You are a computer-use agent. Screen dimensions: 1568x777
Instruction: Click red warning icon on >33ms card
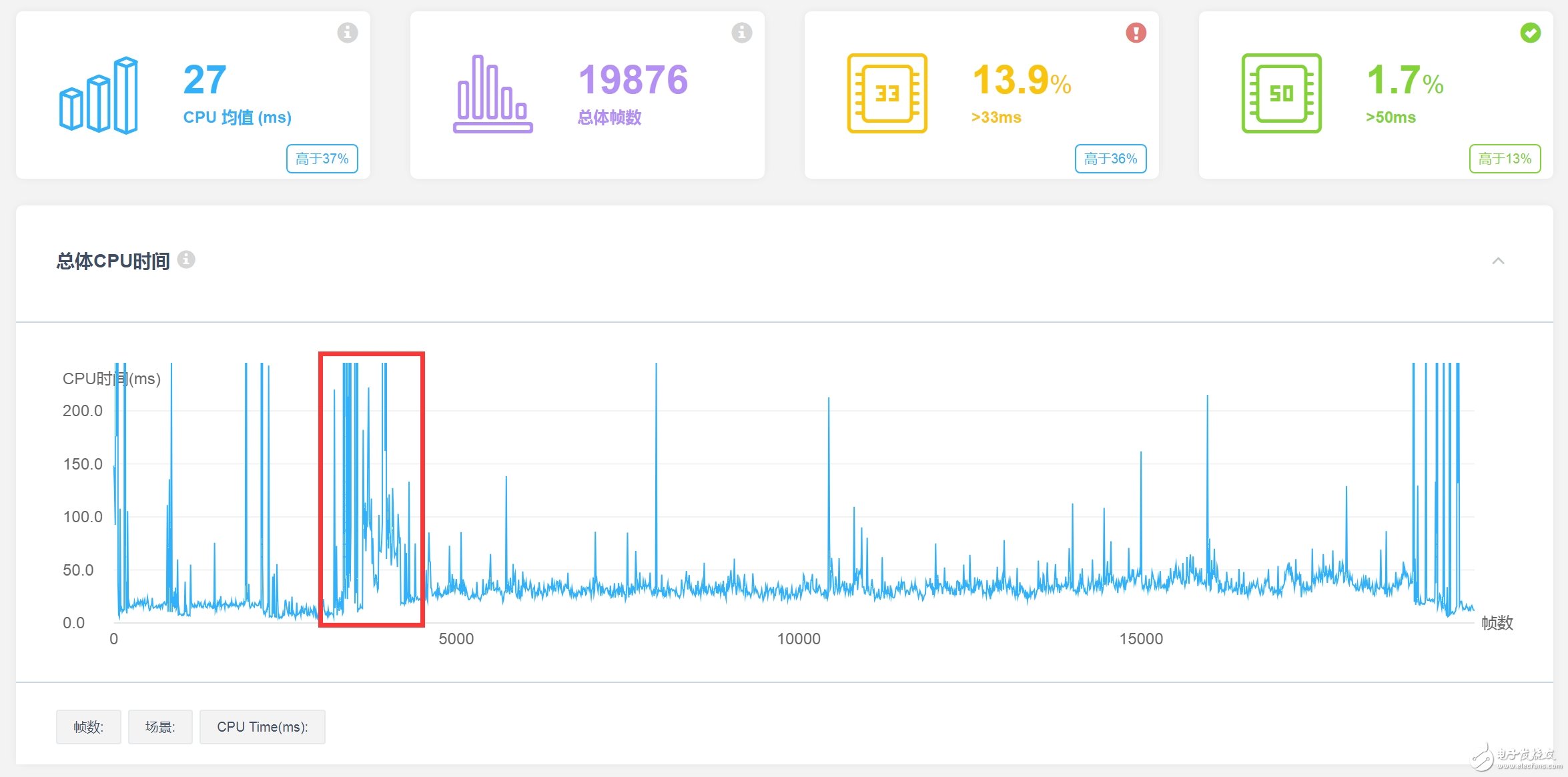tap(1136, 32)
